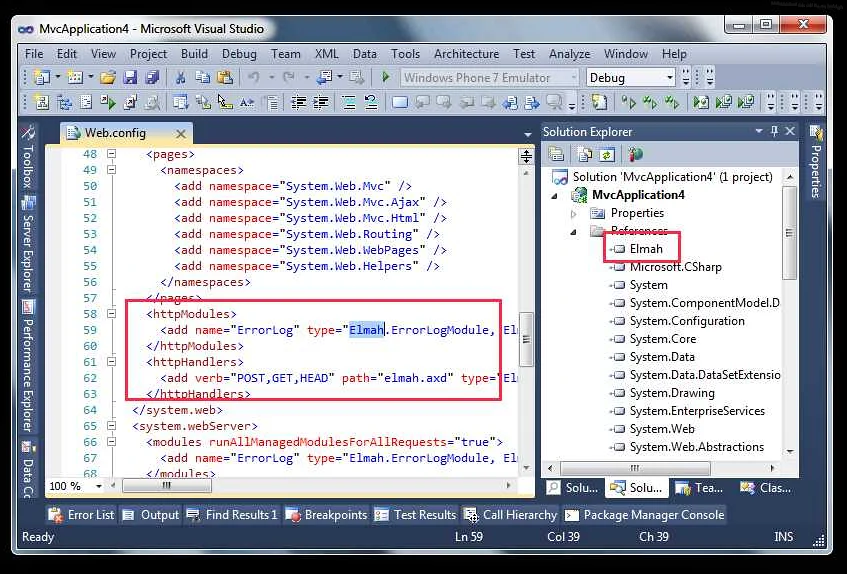Open the Debug menu
The height and width of the screenshot is (574, 847).
coord(239,54)
